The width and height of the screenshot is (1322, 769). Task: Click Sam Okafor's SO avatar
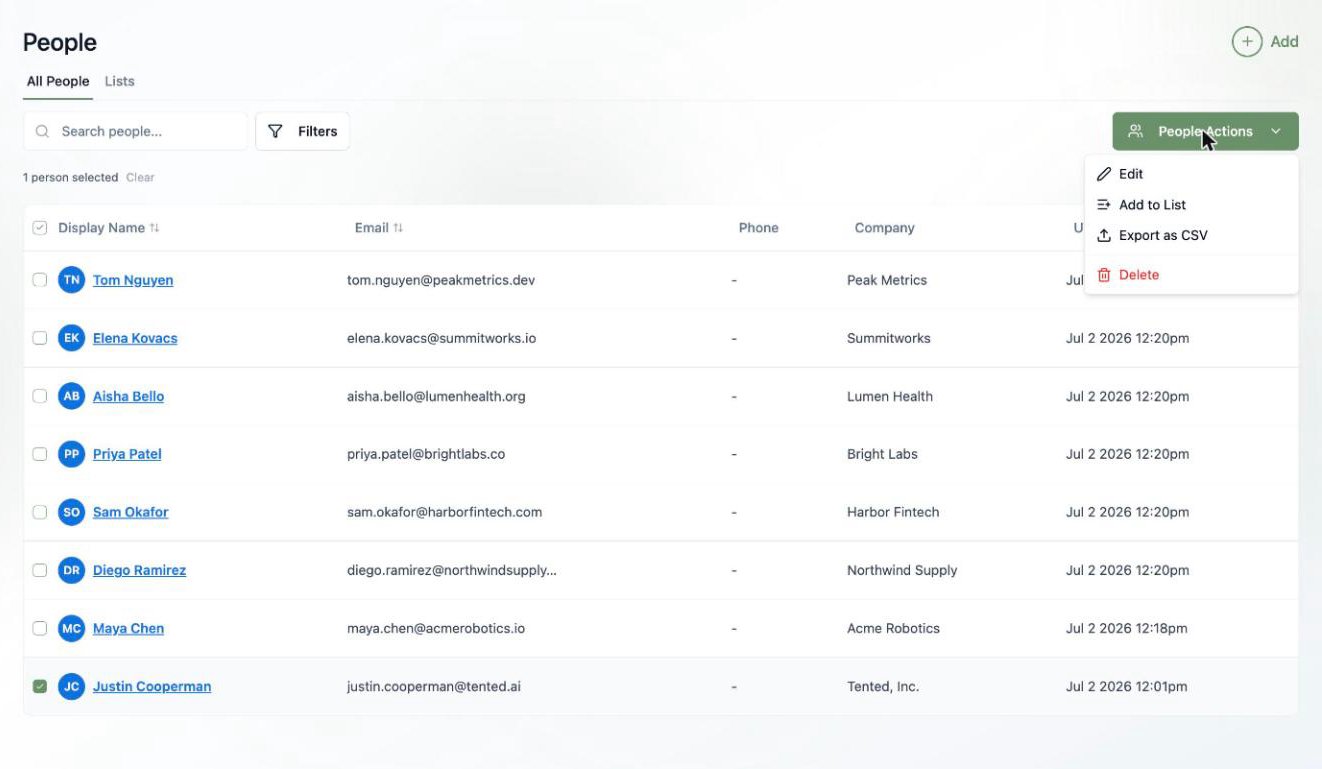coord(71,512)
